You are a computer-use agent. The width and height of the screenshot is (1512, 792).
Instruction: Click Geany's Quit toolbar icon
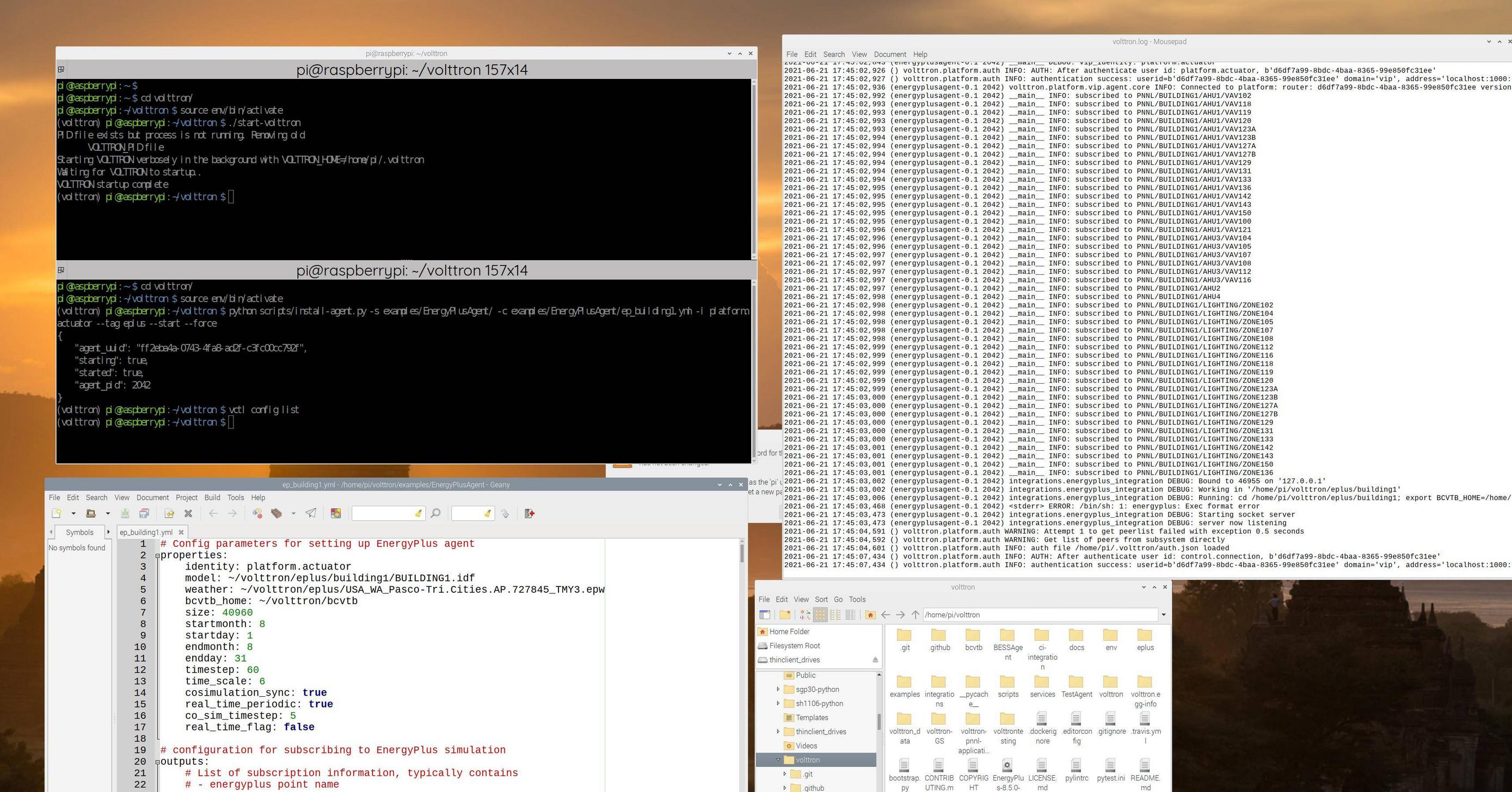tap(530, 514)
